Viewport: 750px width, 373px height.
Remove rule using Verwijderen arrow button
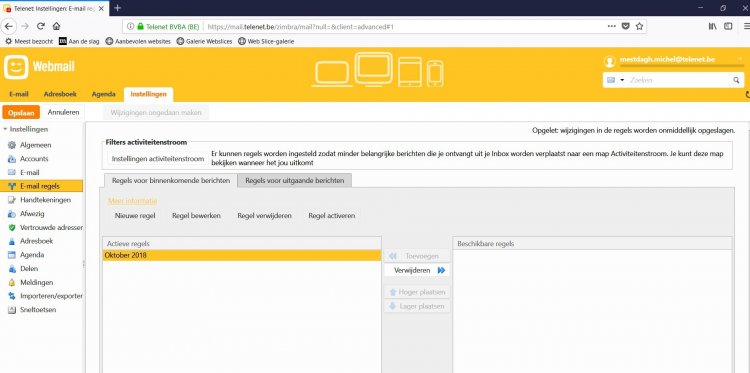[417, 270]
